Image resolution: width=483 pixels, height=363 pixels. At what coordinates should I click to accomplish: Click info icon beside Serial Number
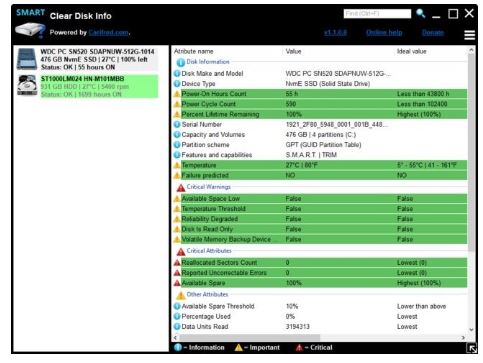(177, 124)
